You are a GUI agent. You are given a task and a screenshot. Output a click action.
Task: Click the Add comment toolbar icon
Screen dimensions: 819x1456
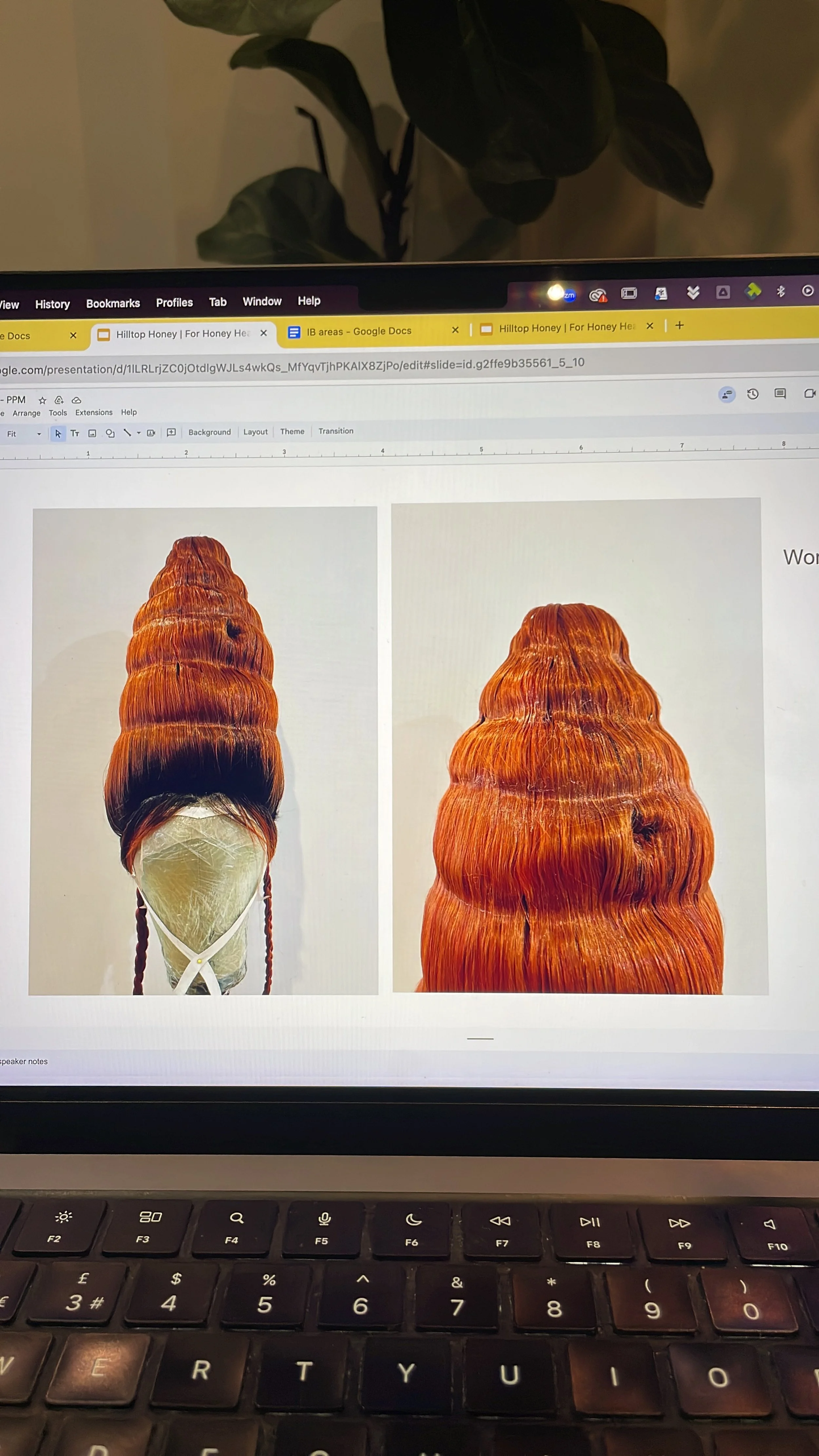pos(171,432)
